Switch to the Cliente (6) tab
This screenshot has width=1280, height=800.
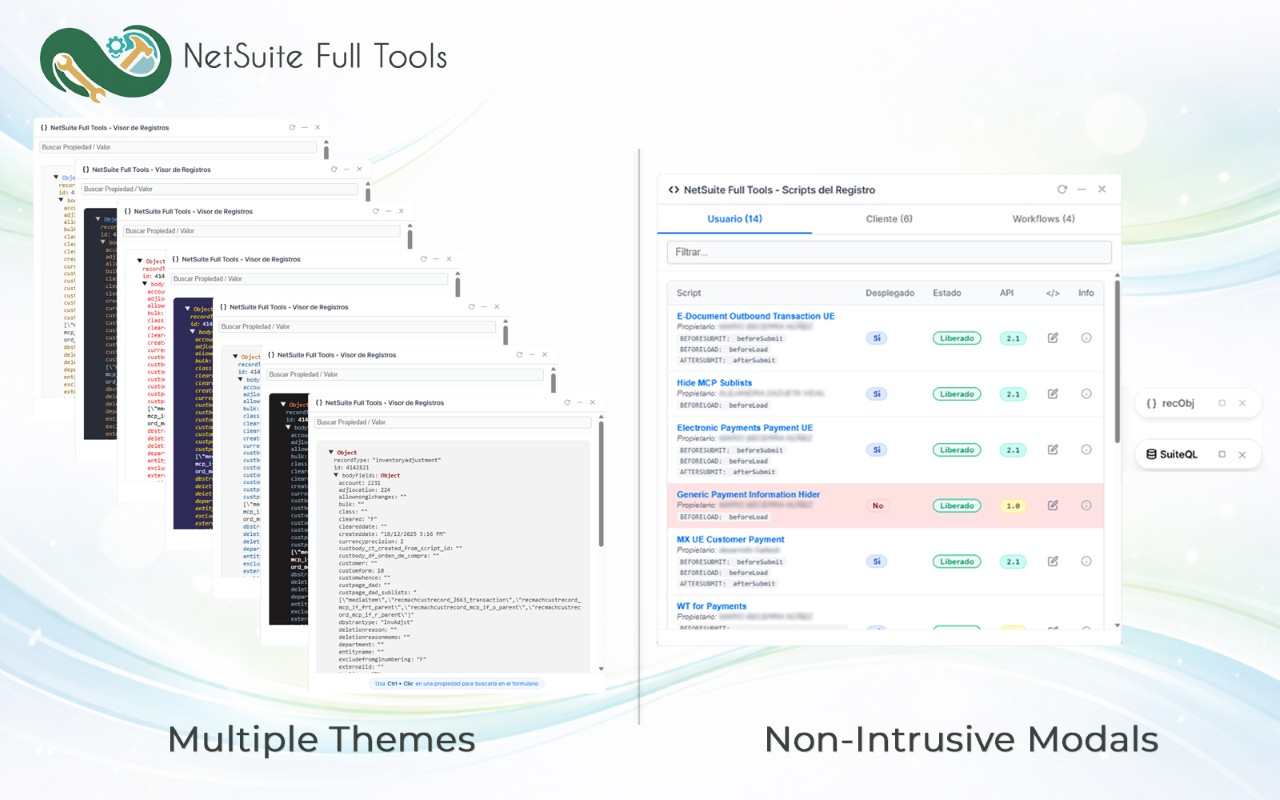point(888,218)
